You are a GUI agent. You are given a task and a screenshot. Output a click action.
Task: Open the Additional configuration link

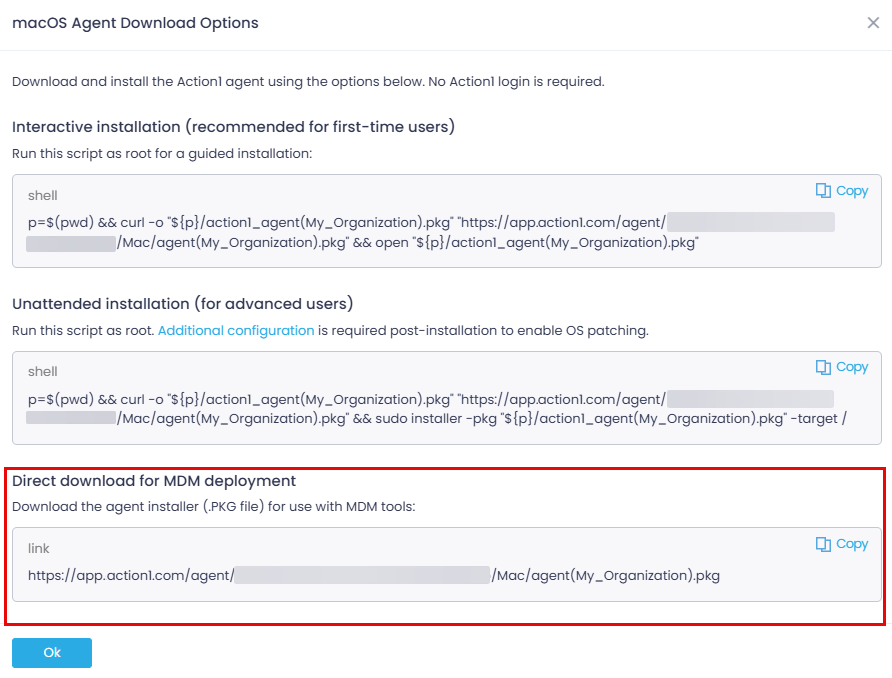click(x=237, y=330)
